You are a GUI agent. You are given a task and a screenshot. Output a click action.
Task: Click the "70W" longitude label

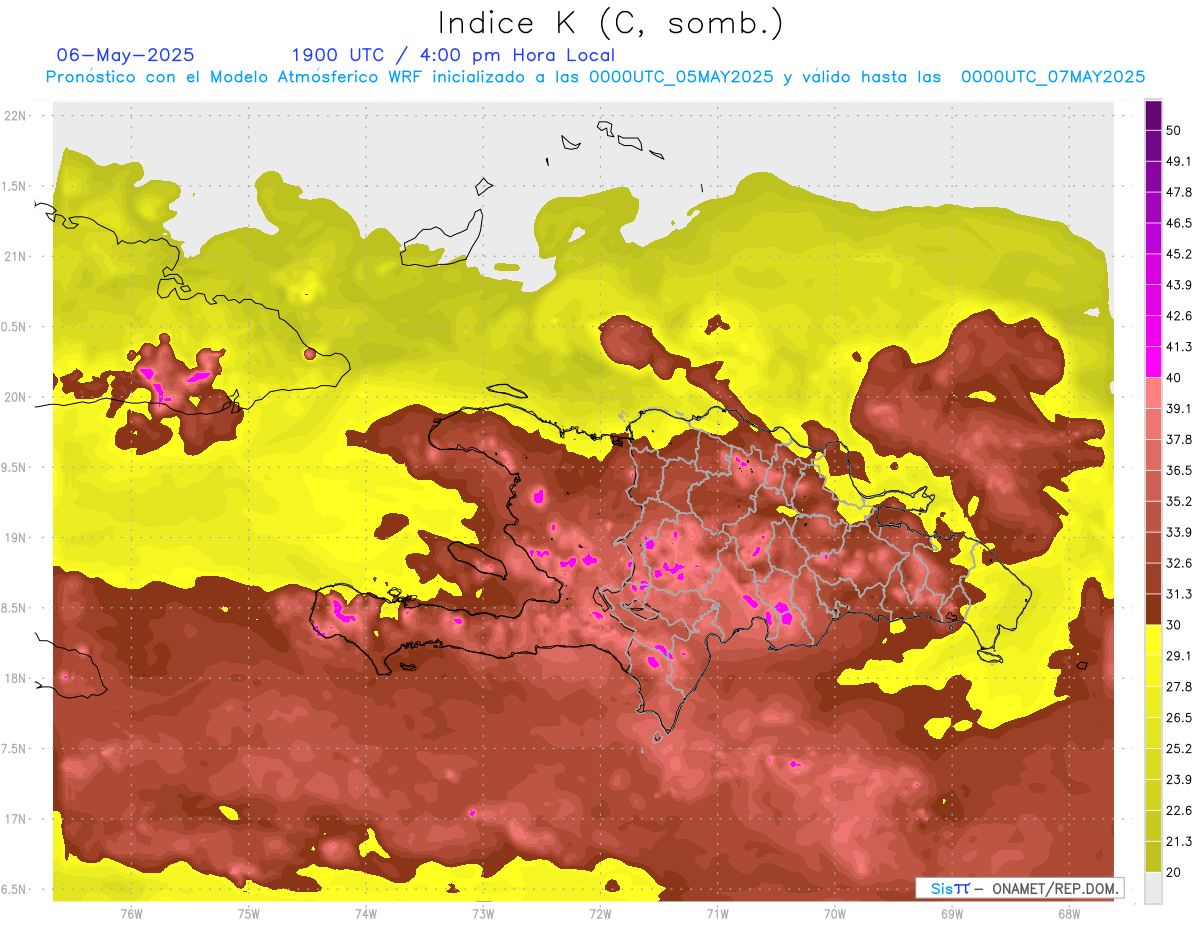click(x=835, y=914)
